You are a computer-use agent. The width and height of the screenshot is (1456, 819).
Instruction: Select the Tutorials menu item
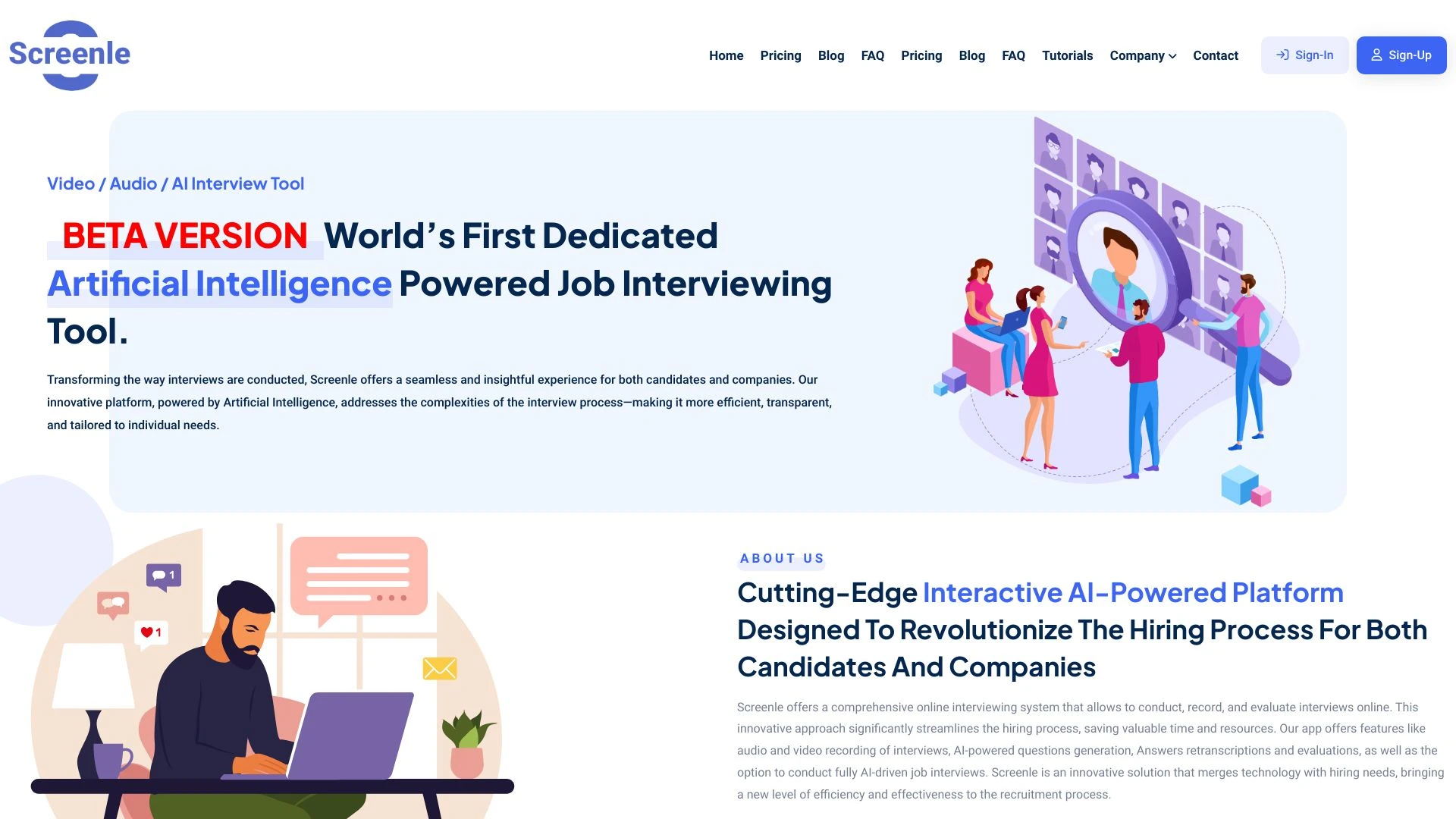(1068, 55)
